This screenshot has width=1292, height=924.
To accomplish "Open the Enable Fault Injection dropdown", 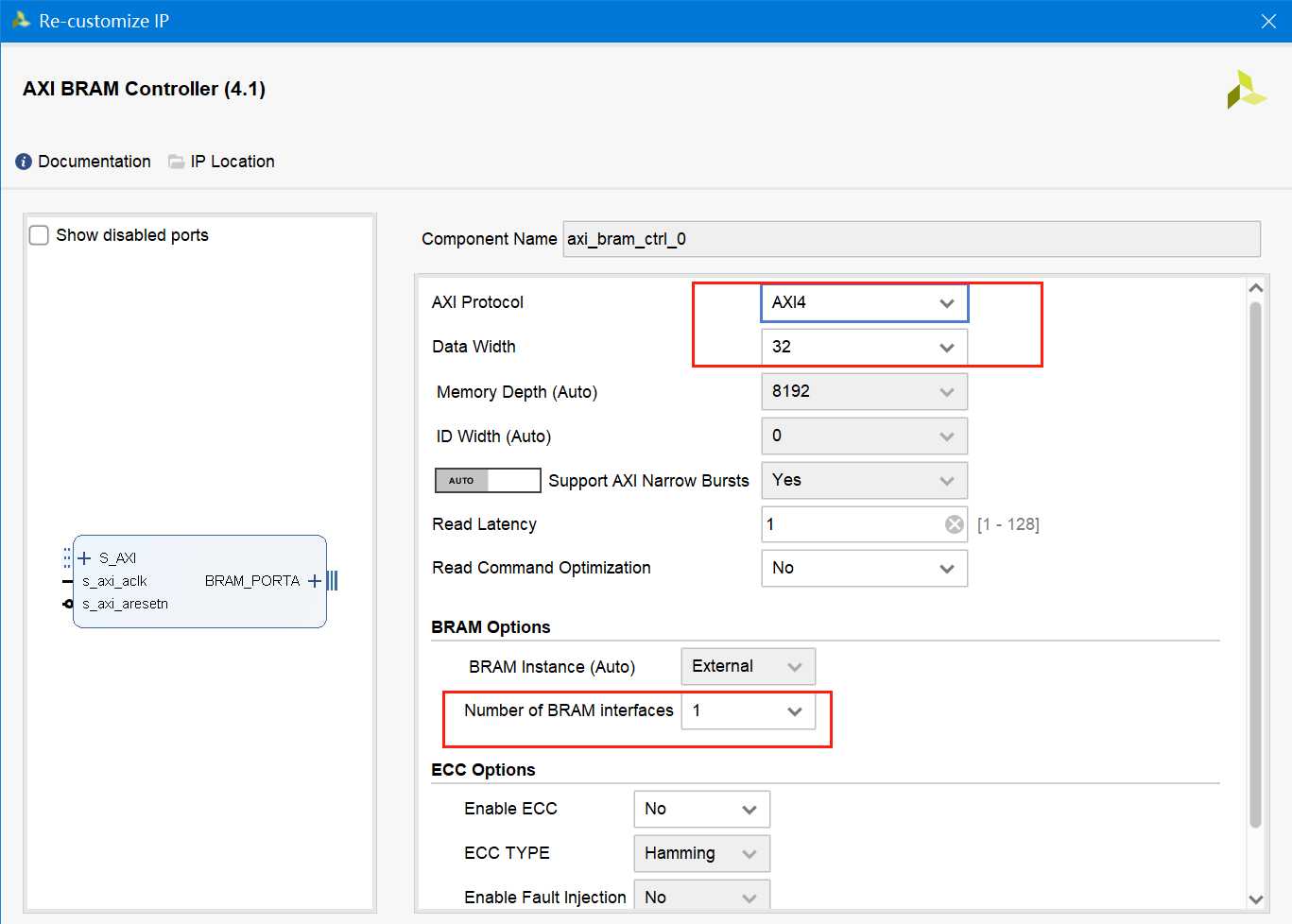I will click(x=702, y=896).
